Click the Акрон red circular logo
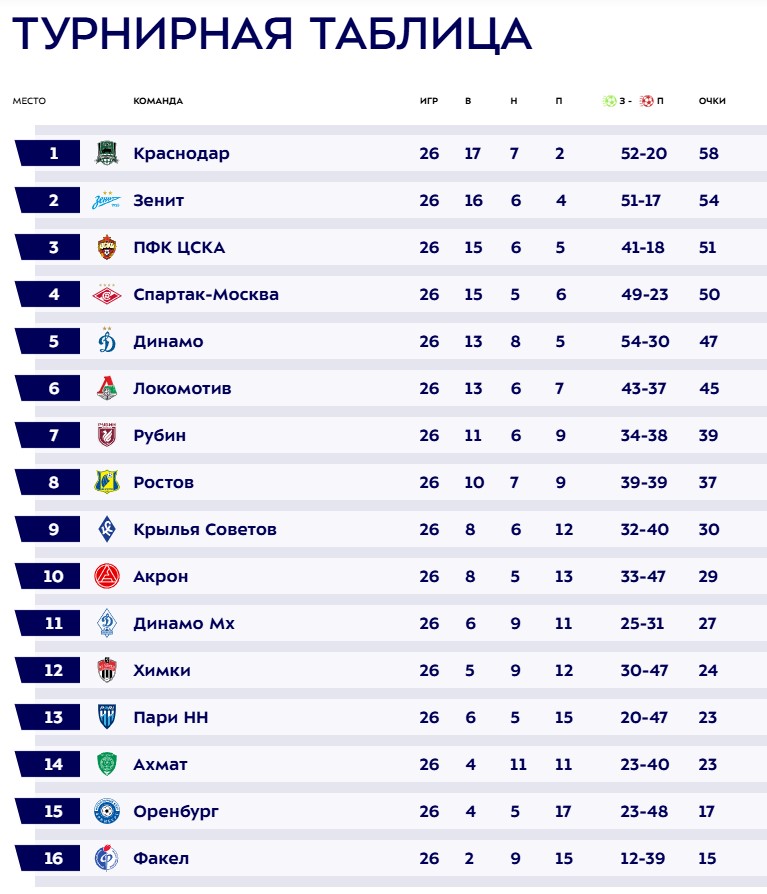The width and height of the screenshot is (767, 894). click(107, 576)
